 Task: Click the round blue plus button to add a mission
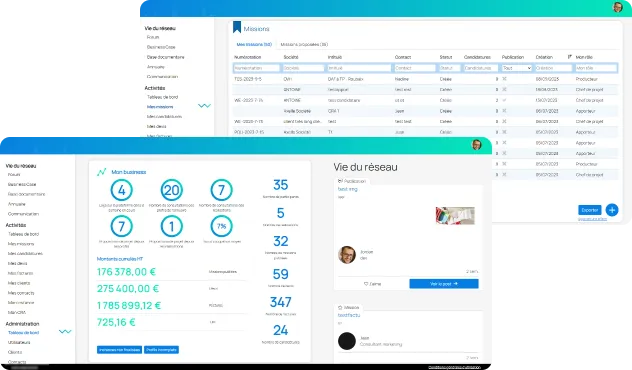click(x=612, y=210)
